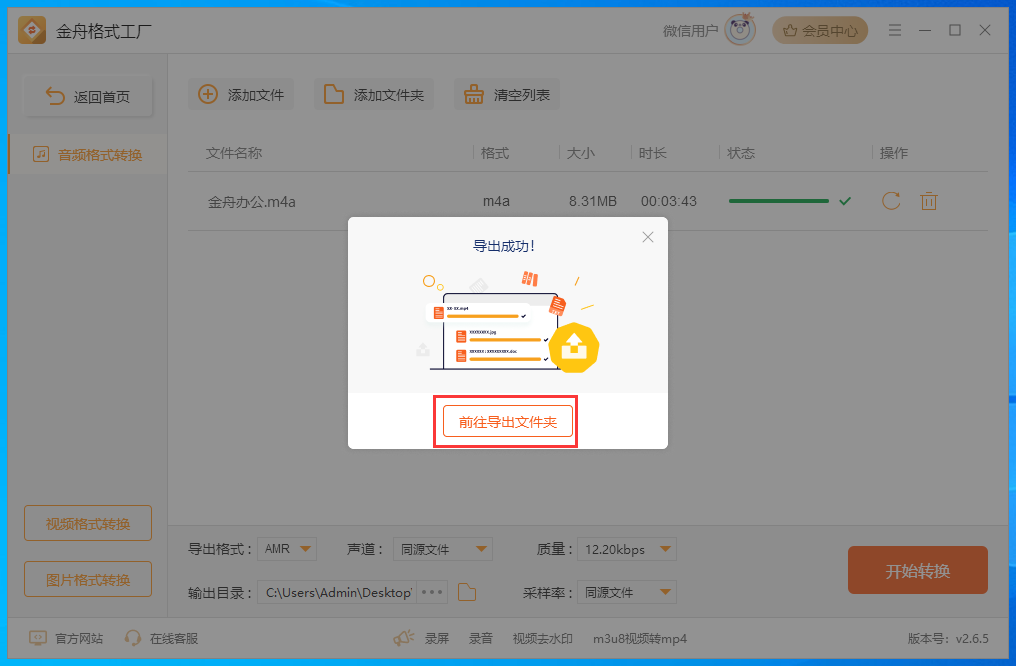Click the 操作 column header
This screenshot has height=666, width=1016.
[894, 153]
